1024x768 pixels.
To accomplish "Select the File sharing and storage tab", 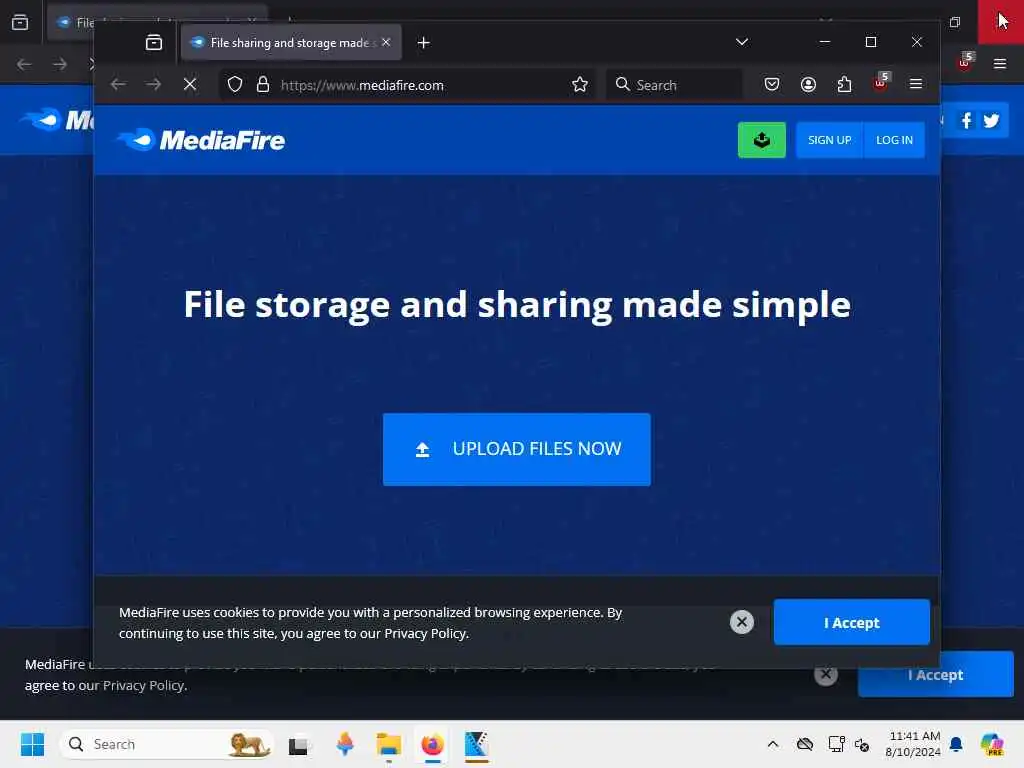I will [x=291, y=42].
